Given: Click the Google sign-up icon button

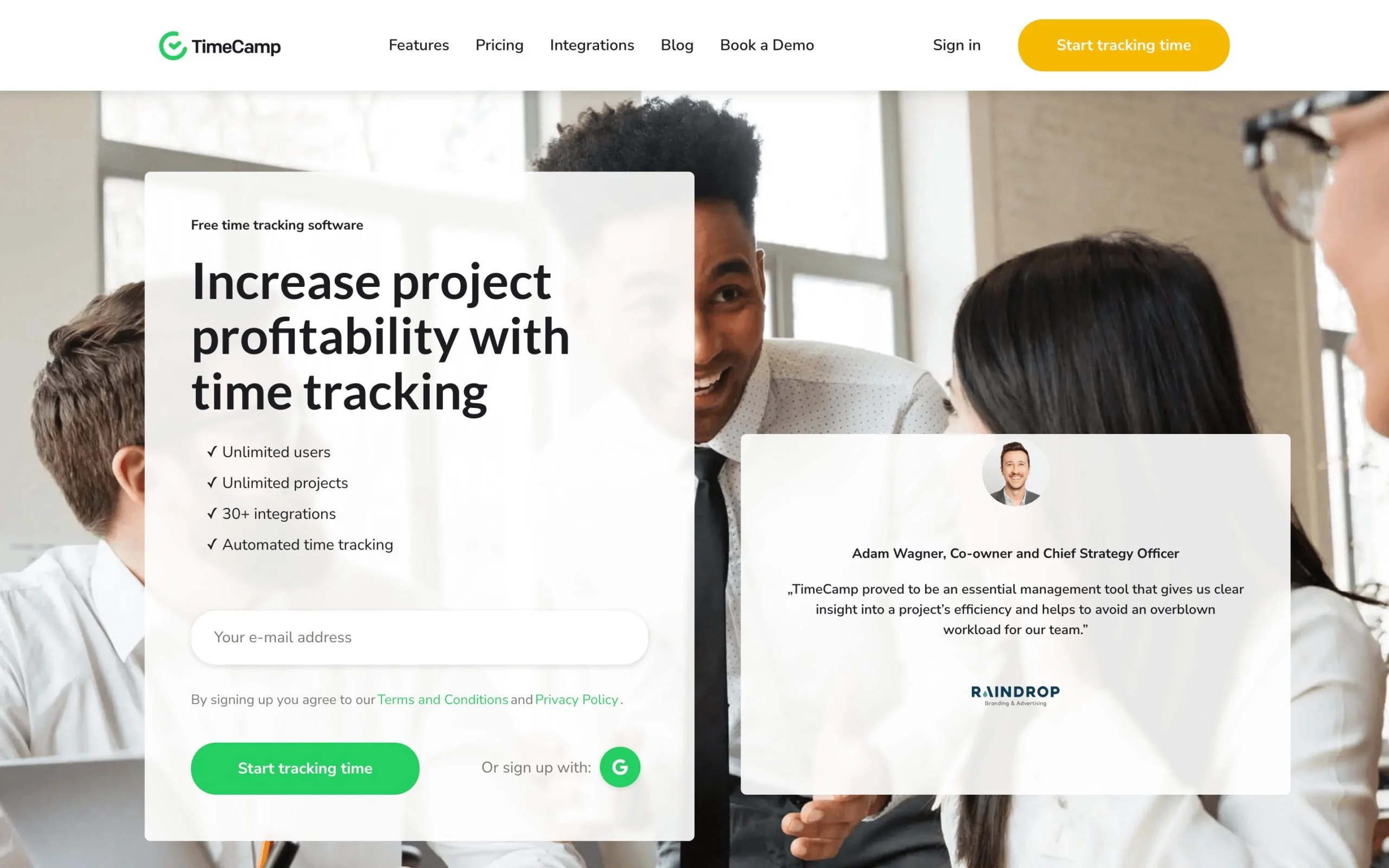Looking at the screenshot, I should (620, 766).
